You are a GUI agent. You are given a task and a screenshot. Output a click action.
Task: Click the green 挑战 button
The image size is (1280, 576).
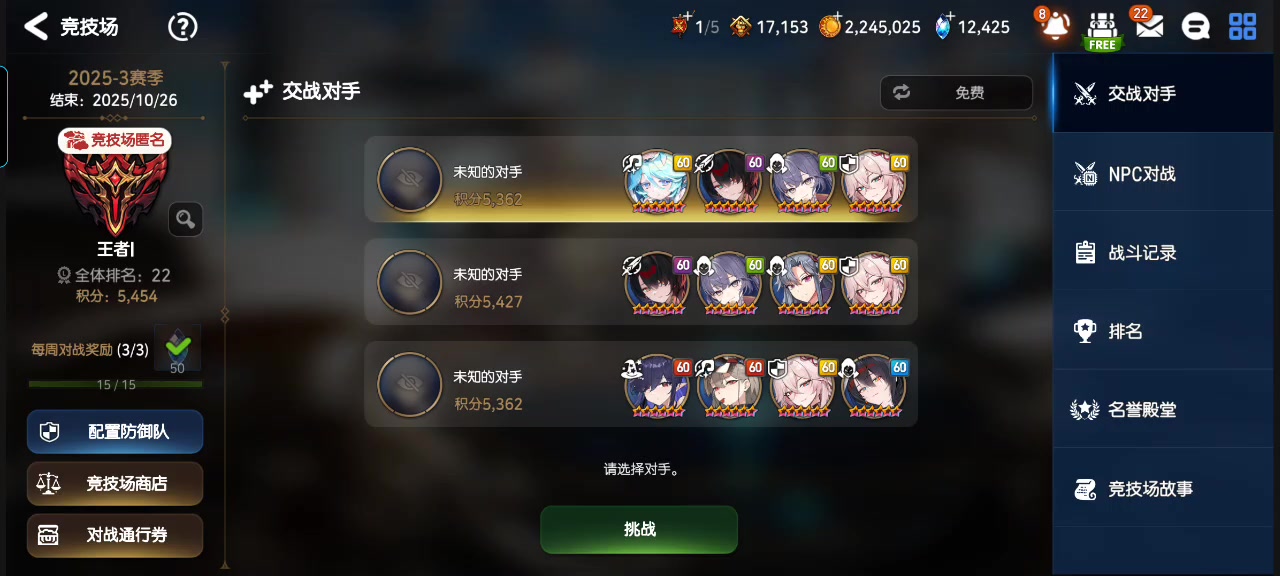pos(639,529)
